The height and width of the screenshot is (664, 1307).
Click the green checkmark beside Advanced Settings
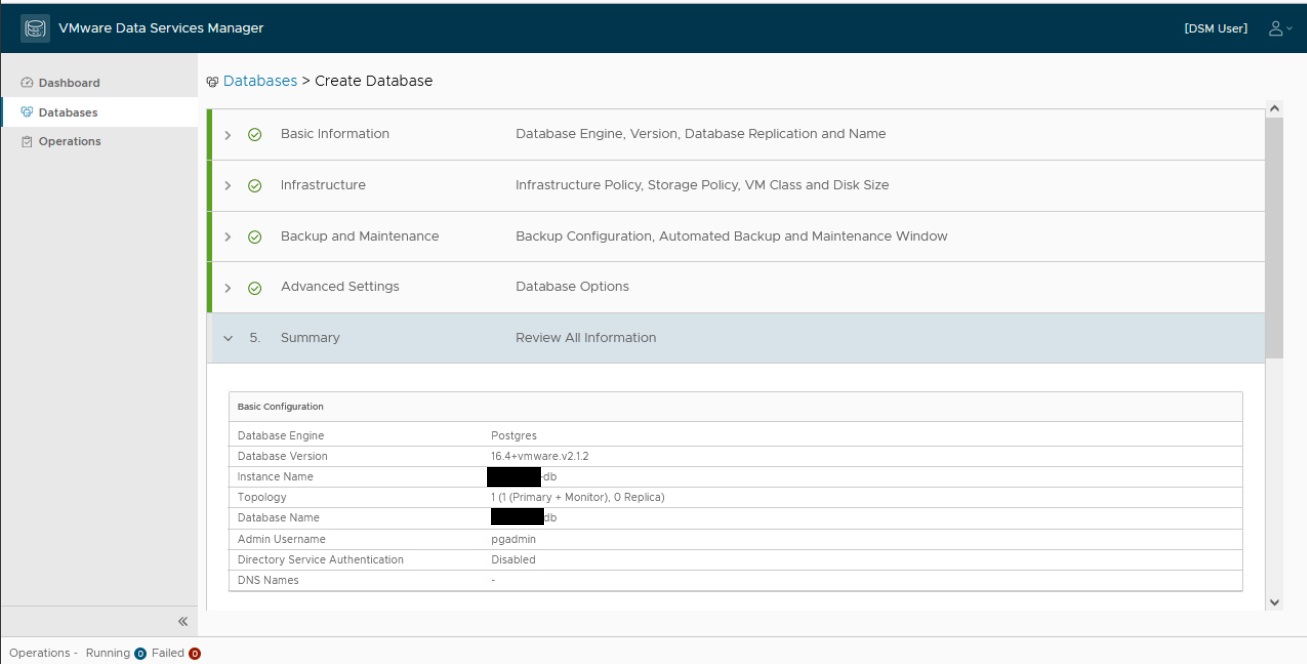point(255,288)
